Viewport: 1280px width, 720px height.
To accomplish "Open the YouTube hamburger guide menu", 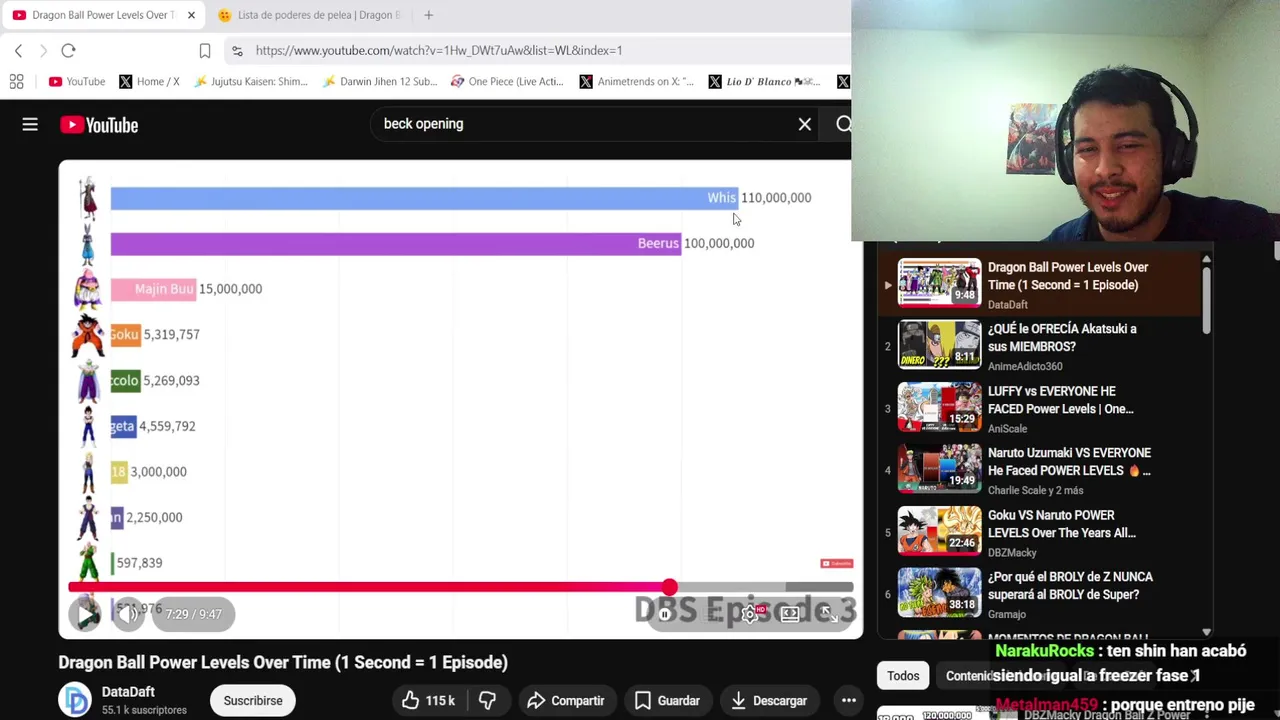I will pyautogui.click(x=30, y=125).
